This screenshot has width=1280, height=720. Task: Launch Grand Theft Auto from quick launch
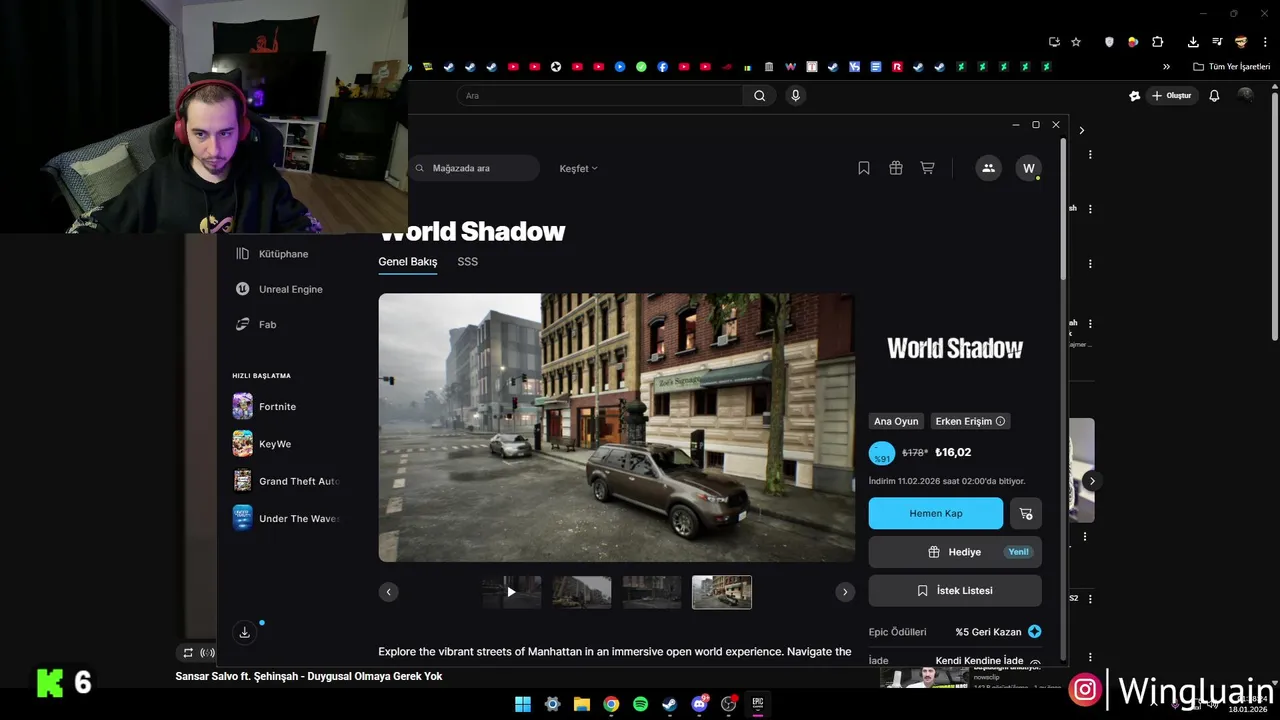(x=285, y=481)
